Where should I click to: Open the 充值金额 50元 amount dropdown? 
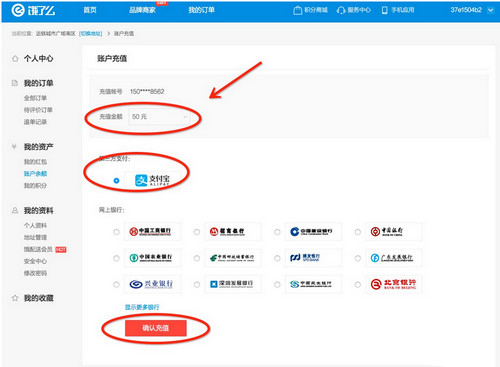click(159, 117)
